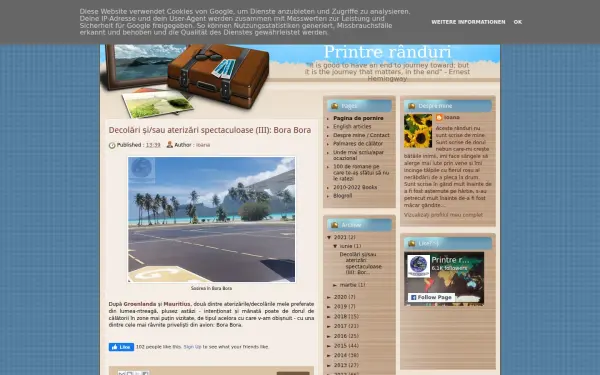Screen dimensions: 600x375
Task: Click the Despre mine widget header icon
Action: pos(412,106)
